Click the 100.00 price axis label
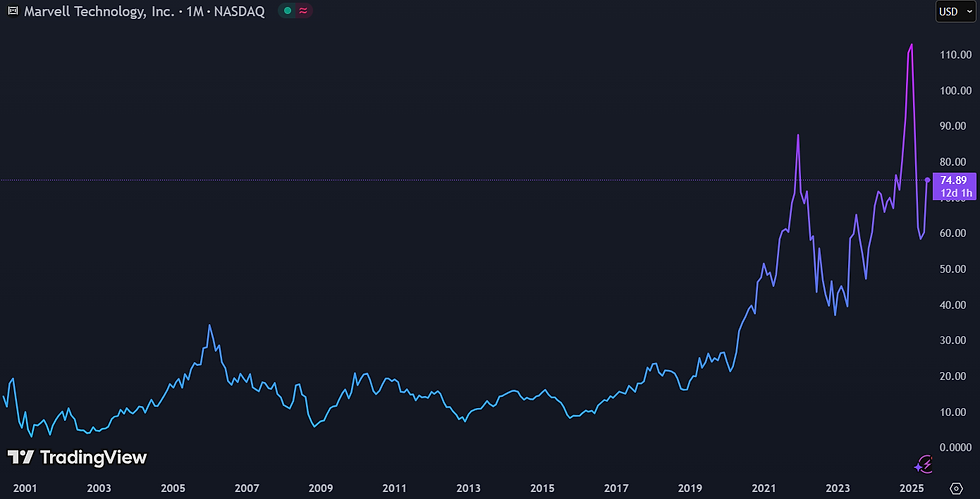 [x=956, y=91]
